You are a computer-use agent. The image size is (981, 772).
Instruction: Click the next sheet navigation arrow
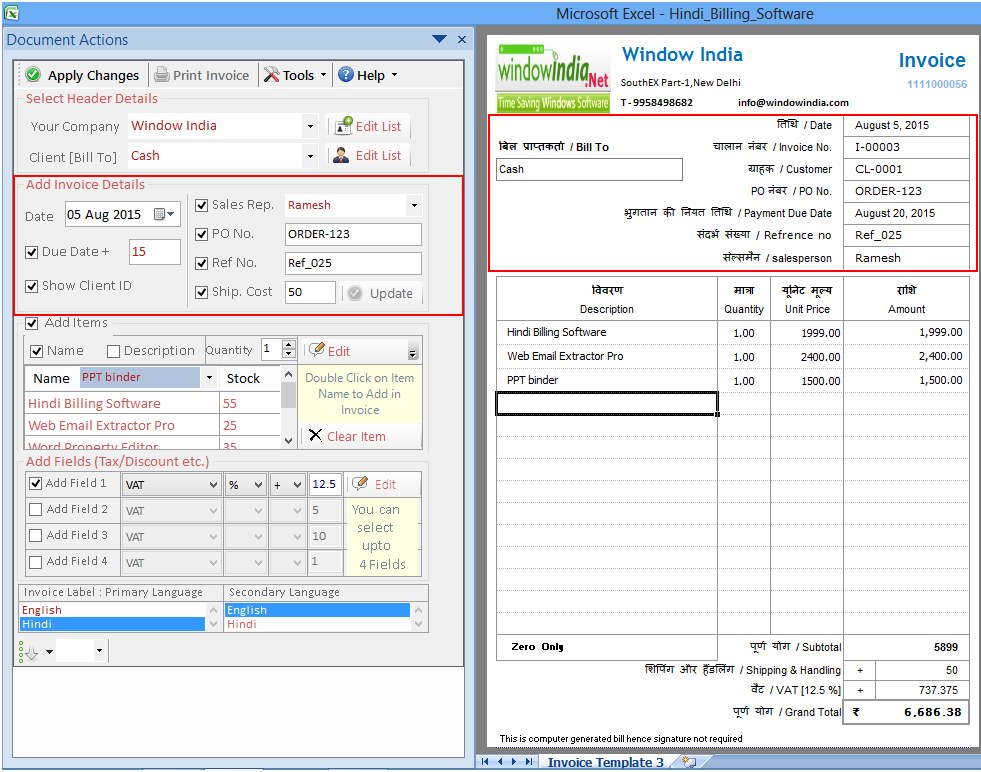(514, 761)
